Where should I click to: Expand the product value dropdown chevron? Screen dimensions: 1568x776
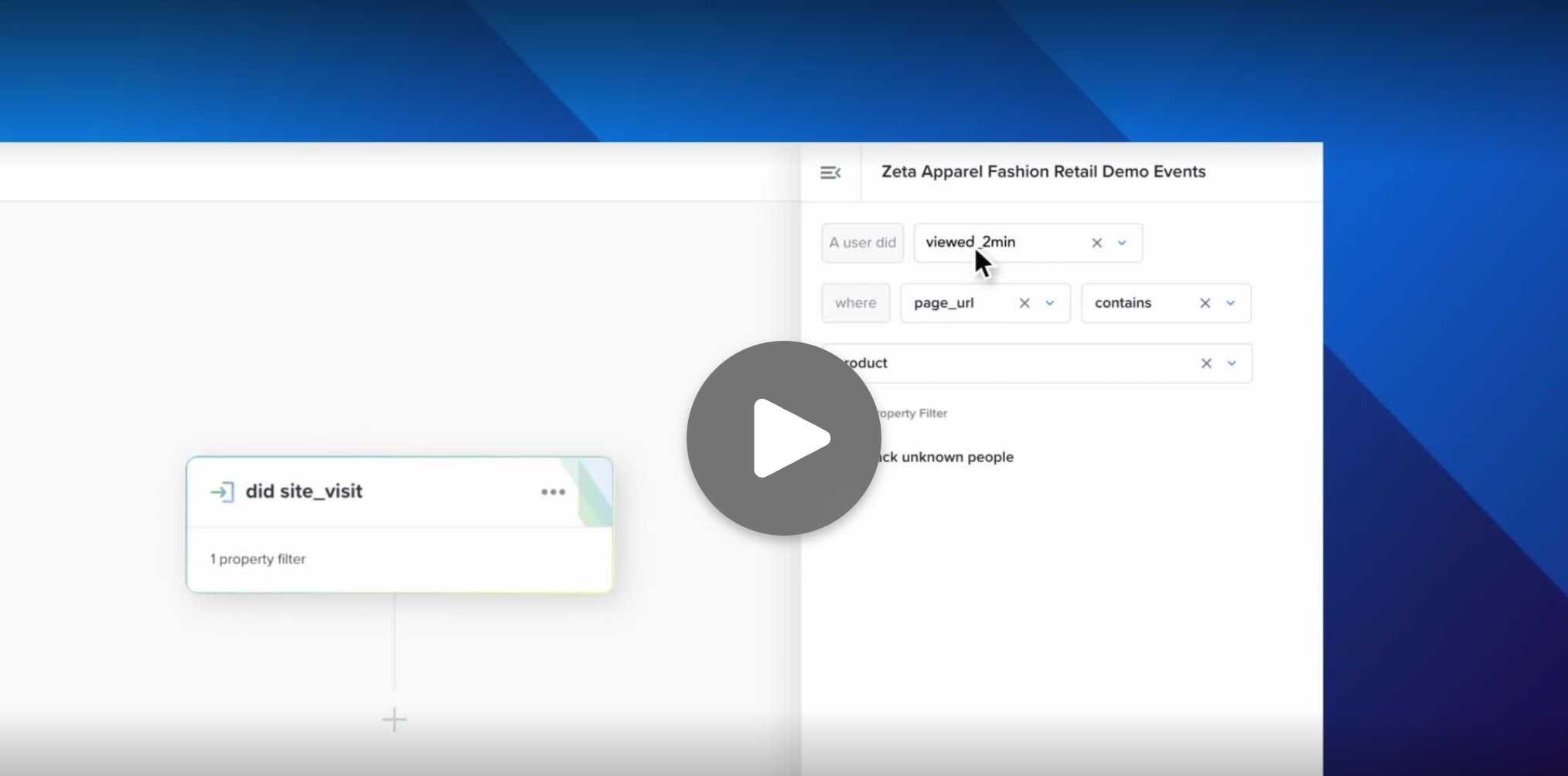tap(1232, 363)
